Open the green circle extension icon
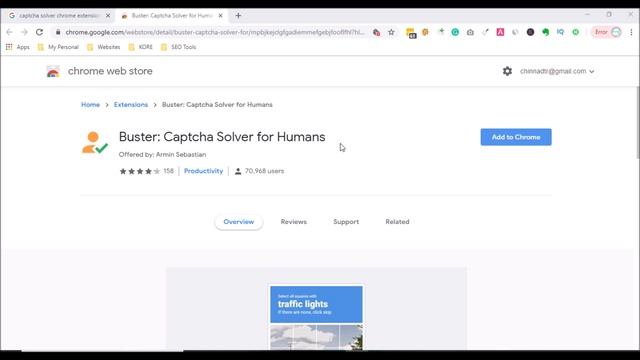This screenshot has height=360, width=640. 575,32
